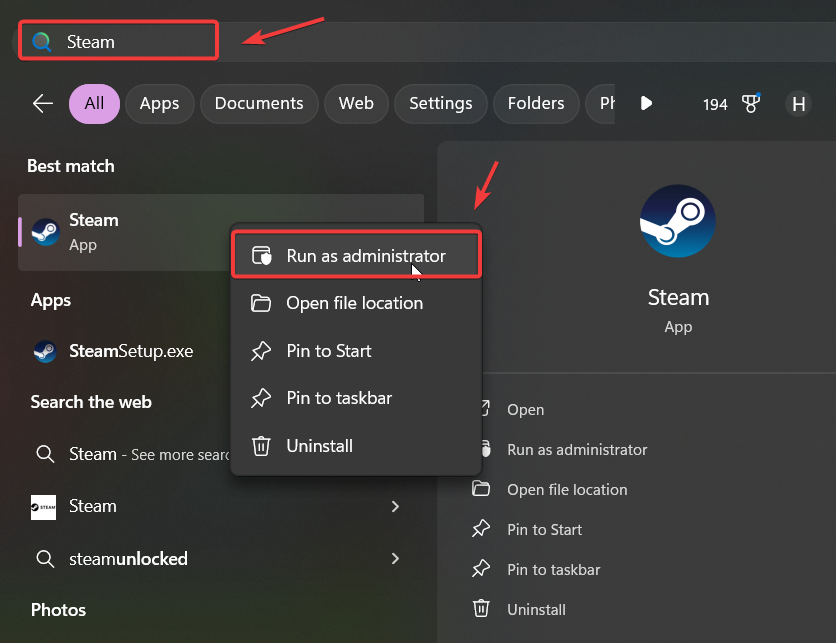Switch to the Documents filter tab
Image resolution: width=836 pixels, height=643 pixels.
tap(259, 103)
